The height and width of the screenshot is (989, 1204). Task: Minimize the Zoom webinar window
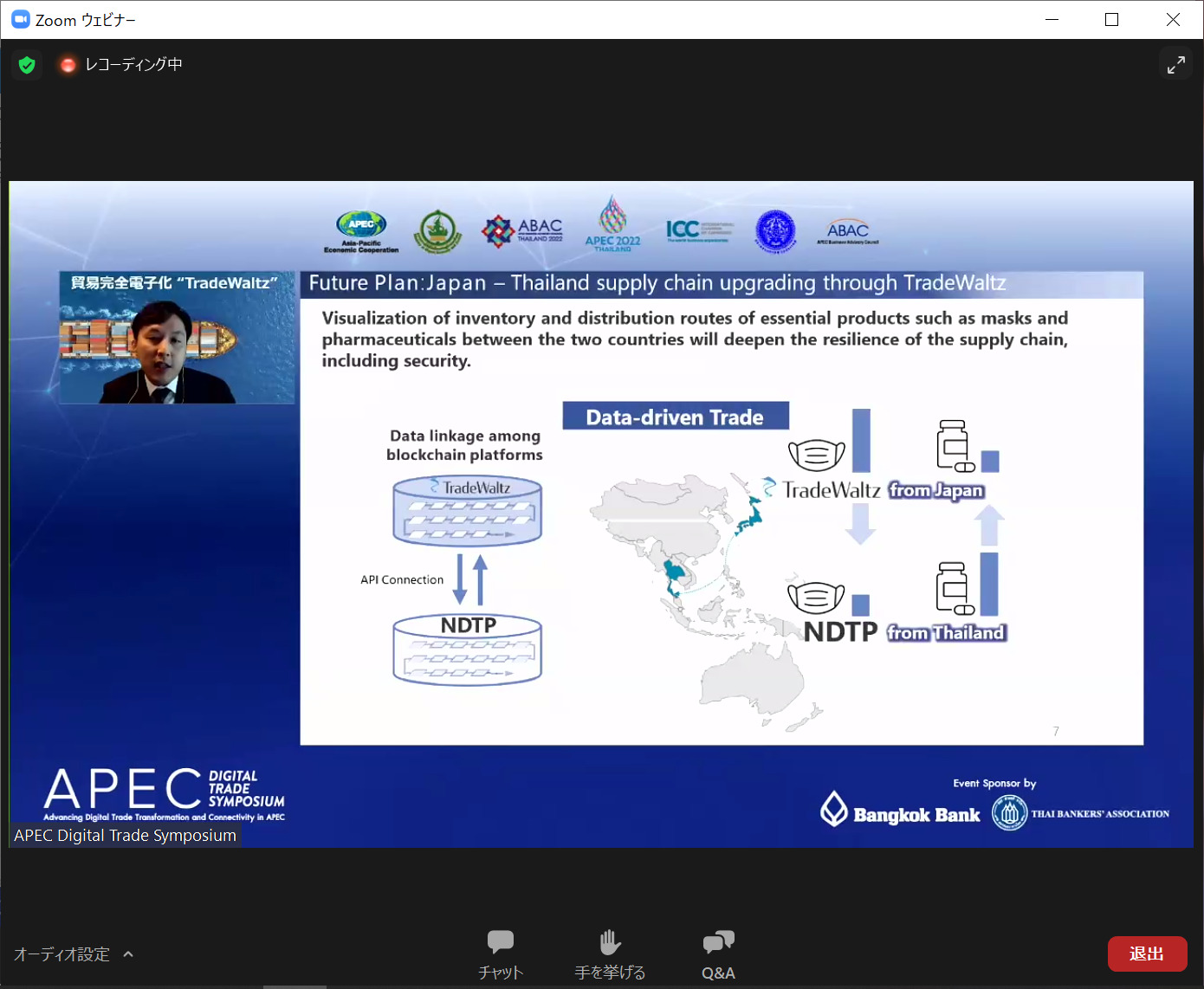point(1052,19)
